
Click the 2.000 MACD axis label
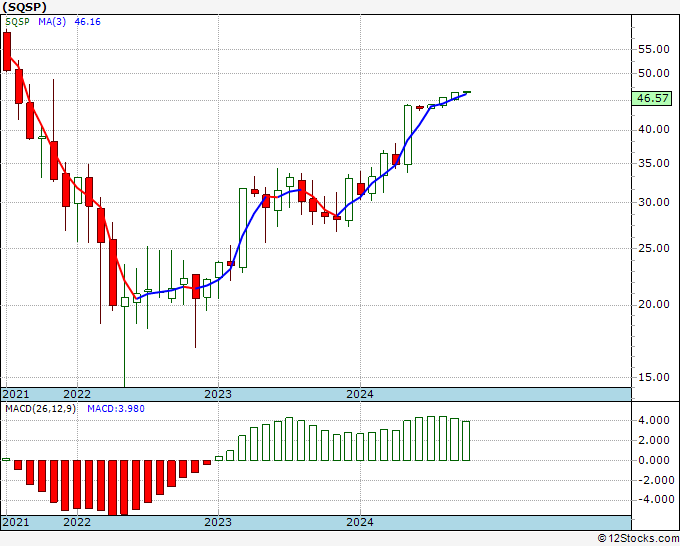[x=656, y=440]
